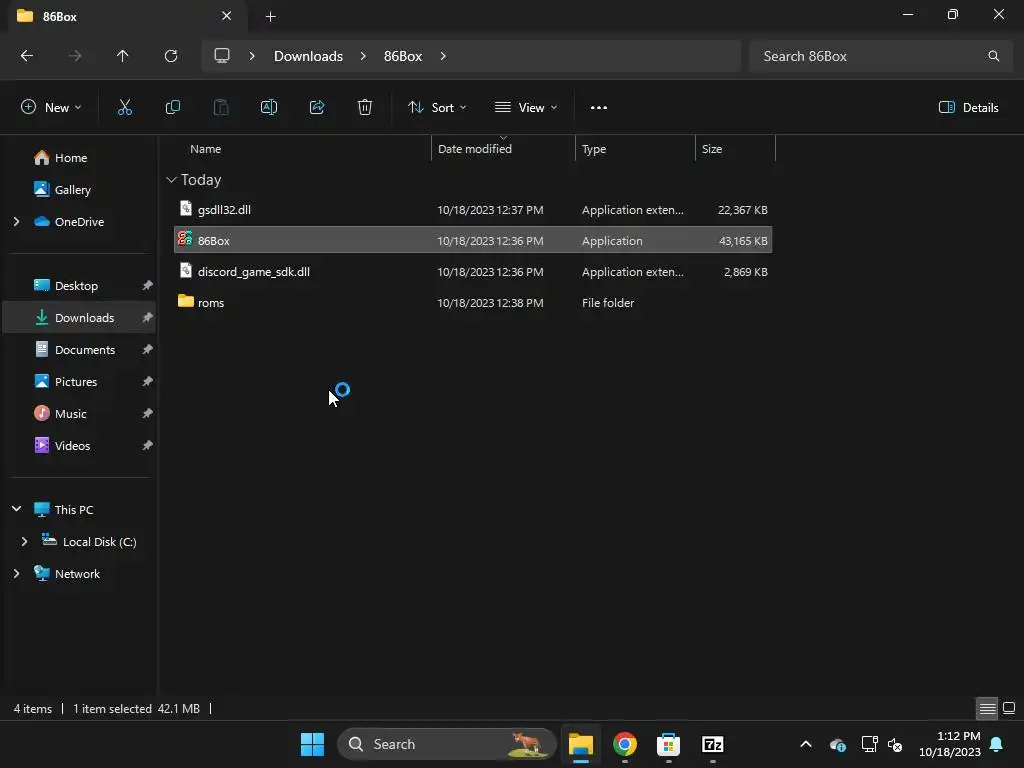Click the Rename icon
The image size is (1024, 768).
269,108
